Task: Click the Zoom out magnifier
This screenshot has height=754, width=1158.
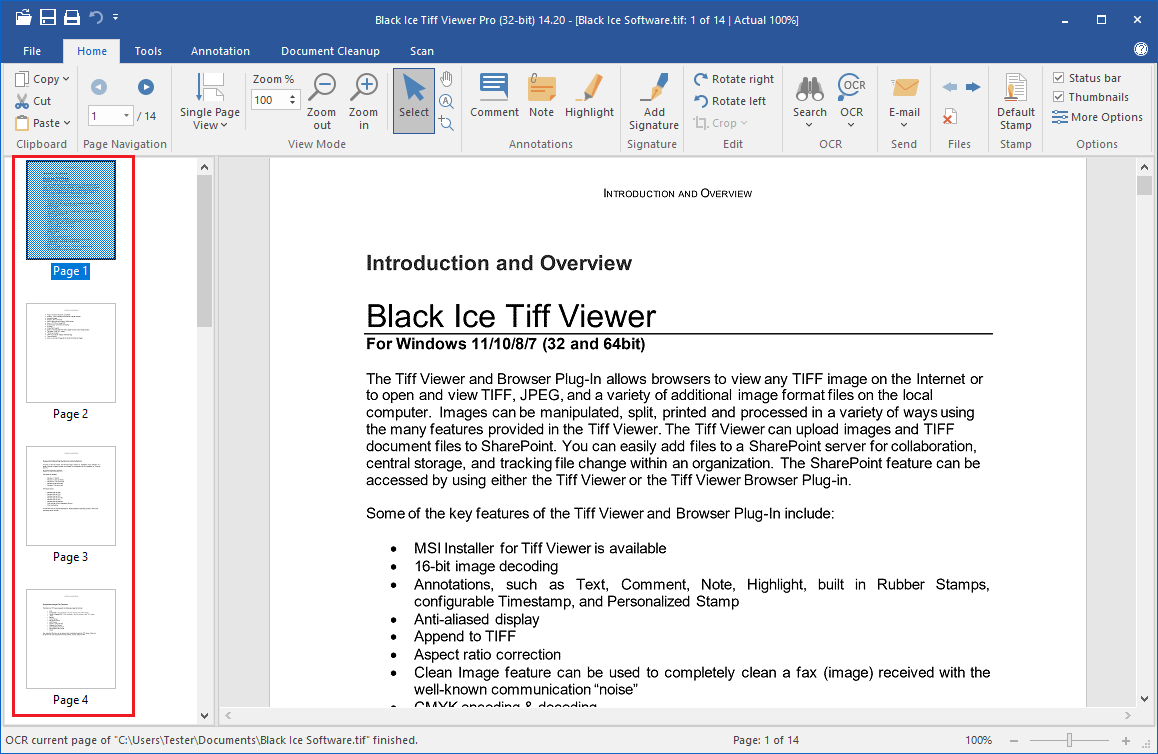Action: tap(321, 102)
